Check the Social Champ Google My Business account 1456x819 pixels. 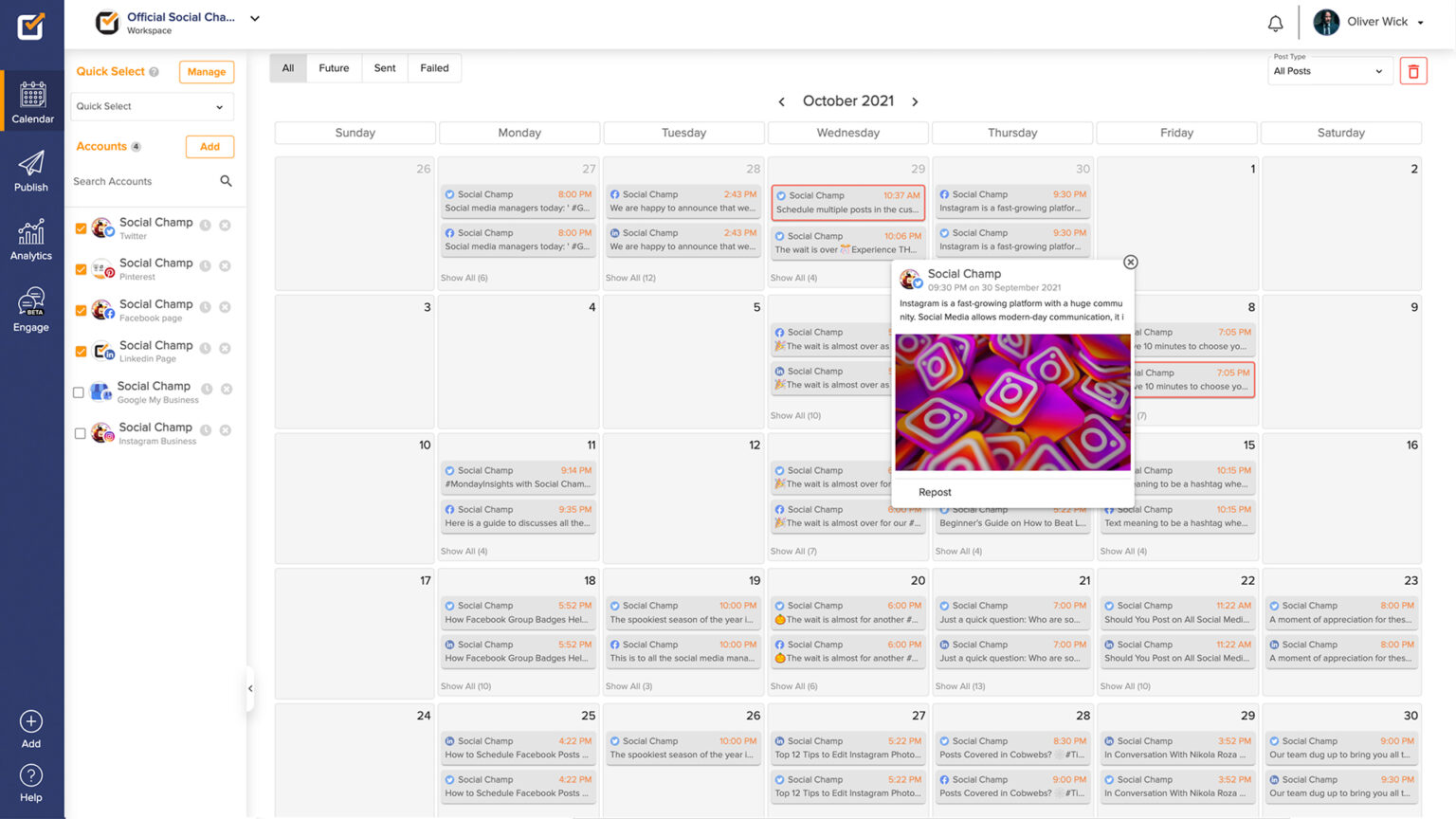pos(79,392)
